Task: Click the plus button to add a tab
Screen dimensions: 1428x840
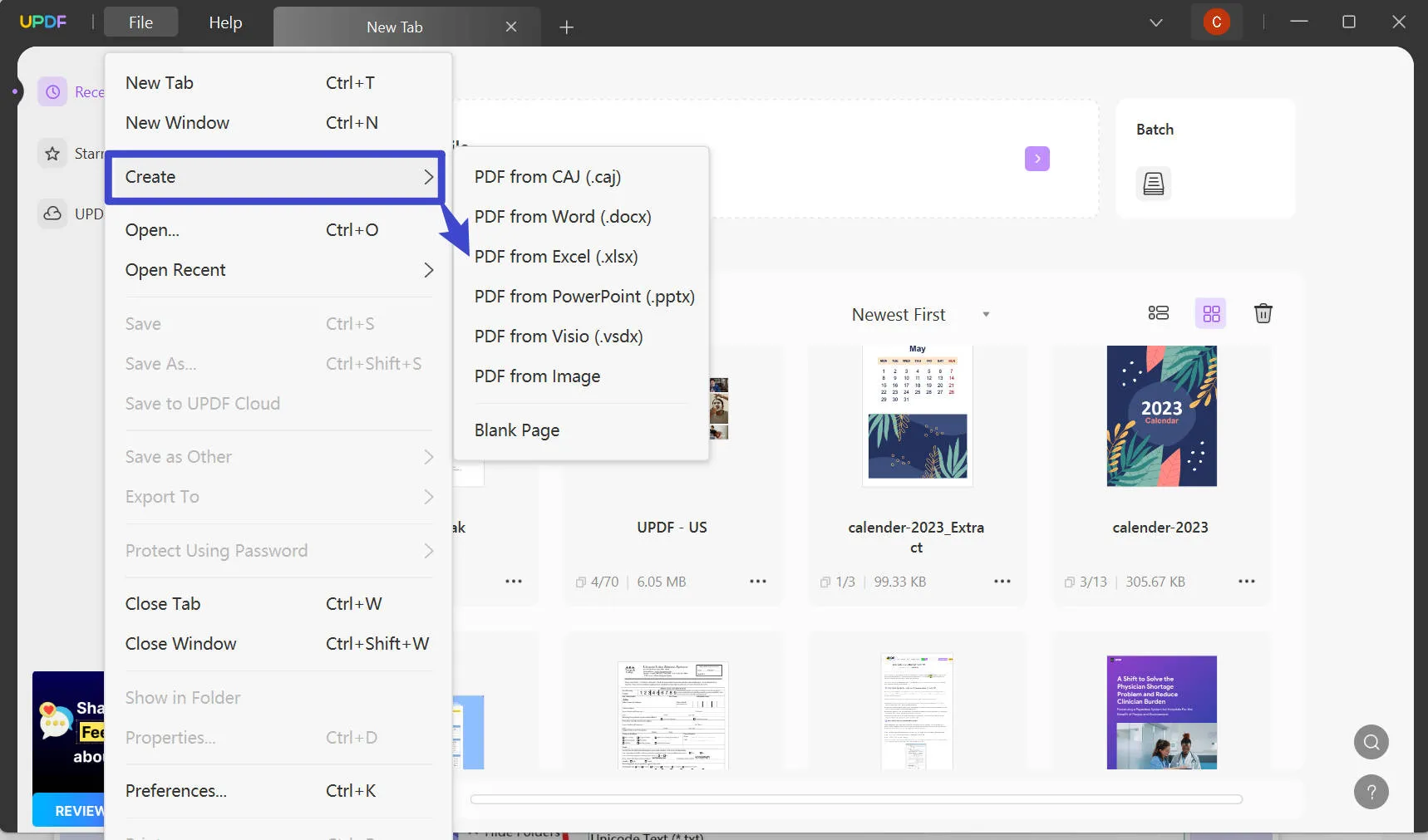Action: coord(567,27)
